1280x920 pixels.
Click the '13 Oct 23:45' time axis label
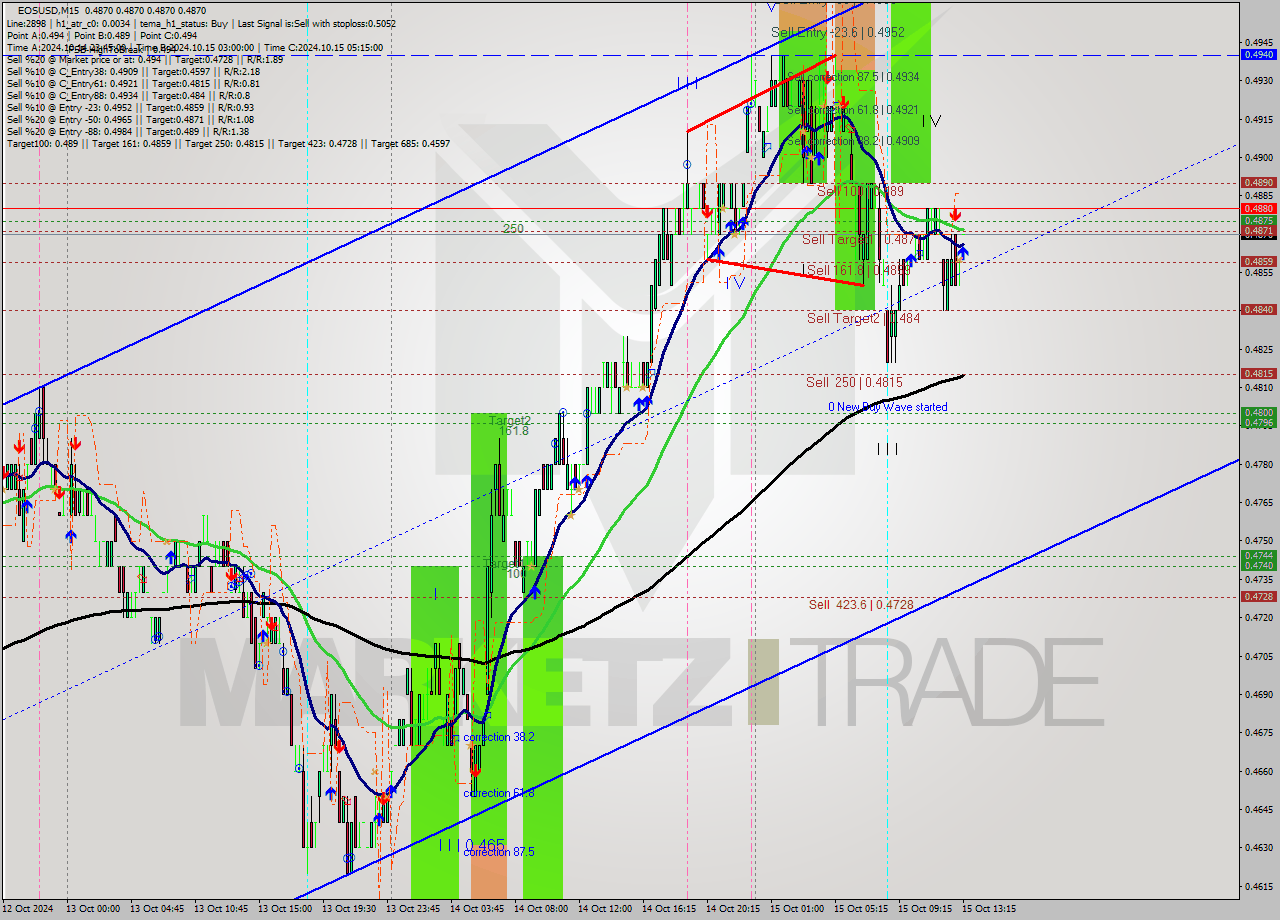412,909
